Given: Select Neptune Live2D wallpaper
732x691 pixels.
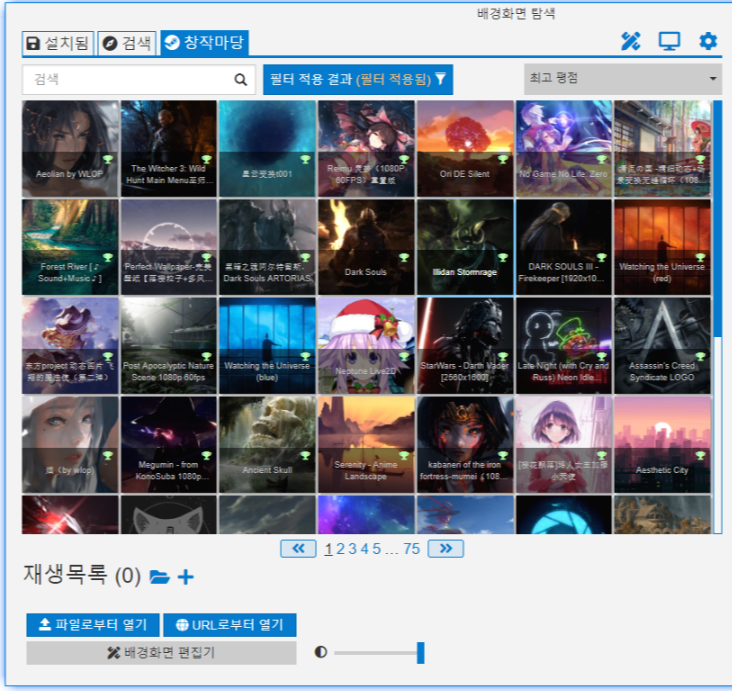Looking at the screenshot, I should (x=366, y=346).
